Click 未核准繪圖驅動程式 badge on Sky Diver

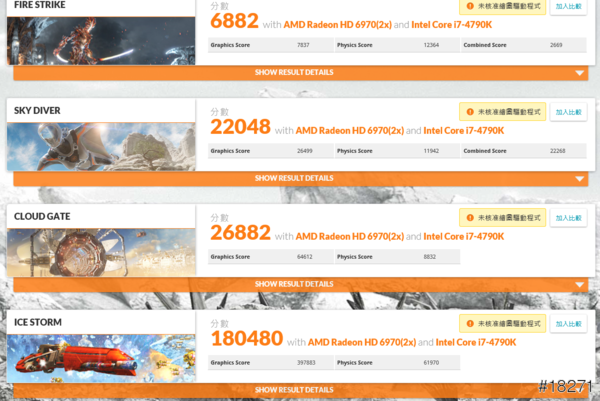(502, 112)
